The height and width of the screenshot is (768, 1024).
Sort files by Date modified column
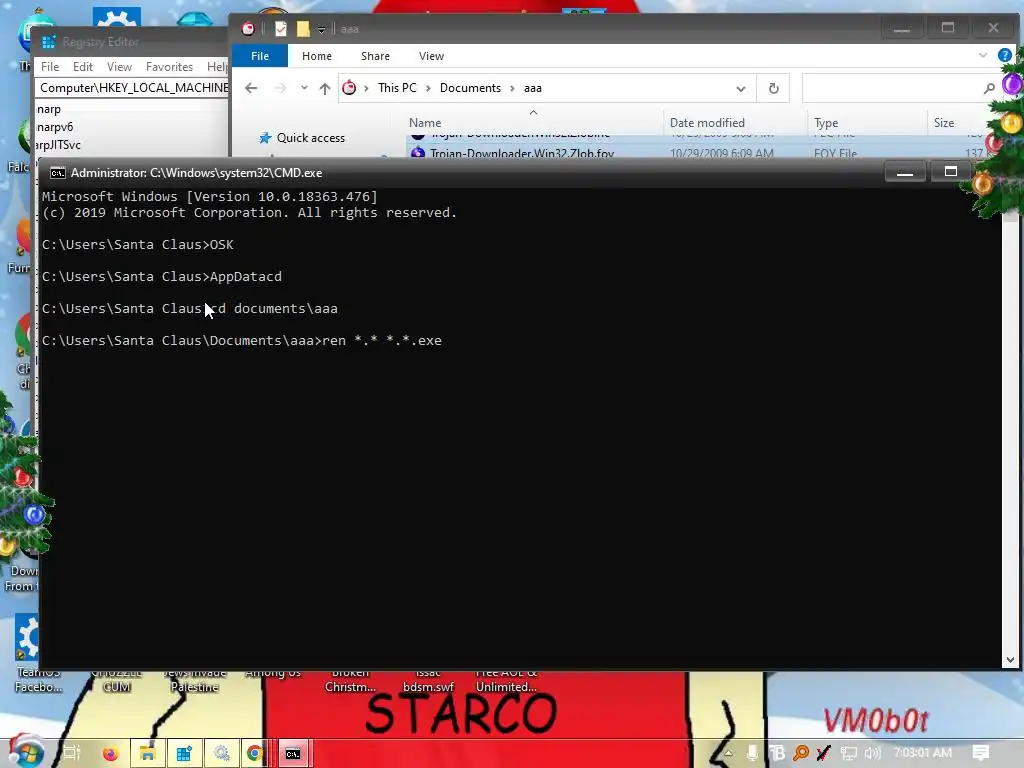[707, 123]
